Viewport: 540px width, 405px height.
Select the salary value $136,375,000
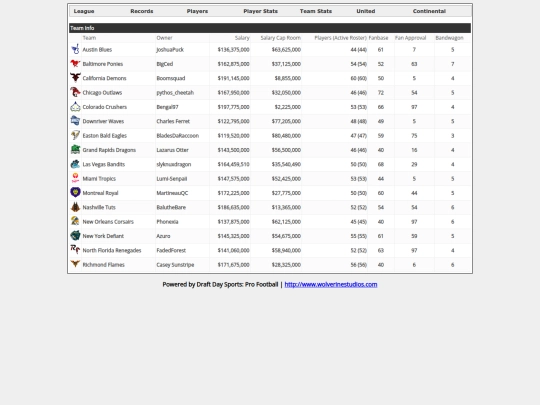pyautogui.click(x=233, y=50)
